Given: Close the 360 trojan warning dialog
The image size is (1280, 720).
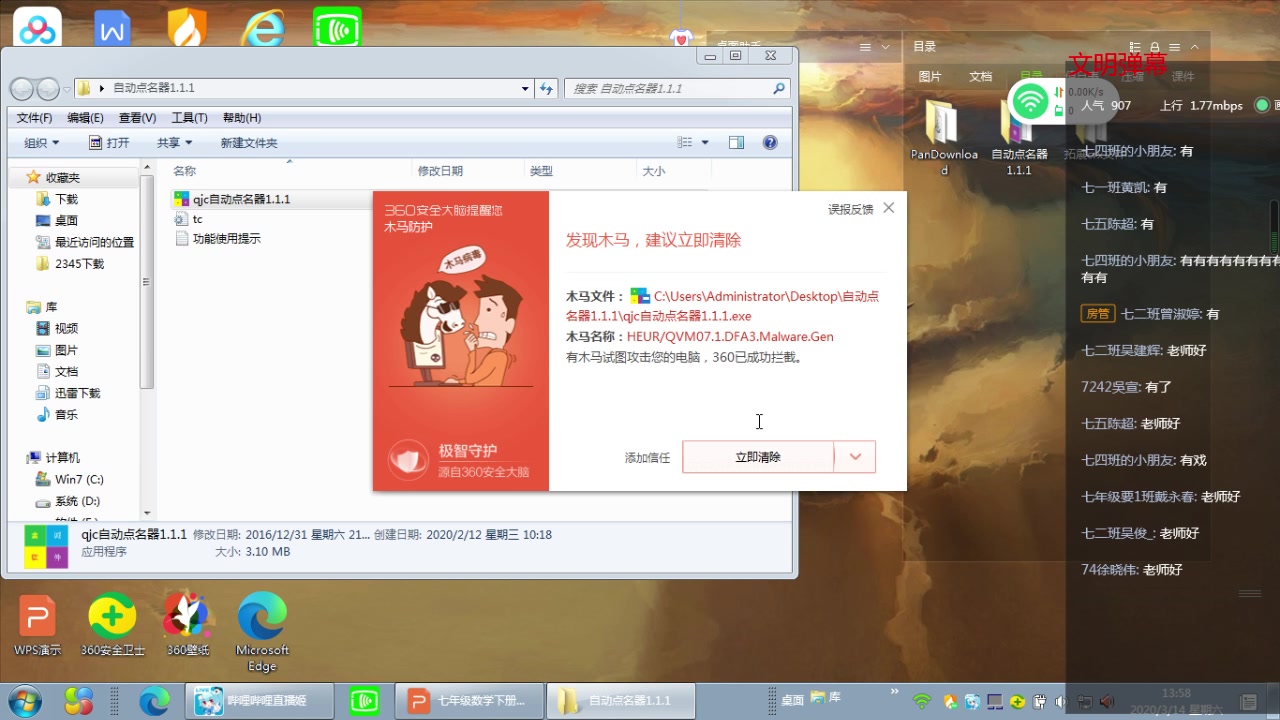Looking at the screenshot, I should point(889,208).
